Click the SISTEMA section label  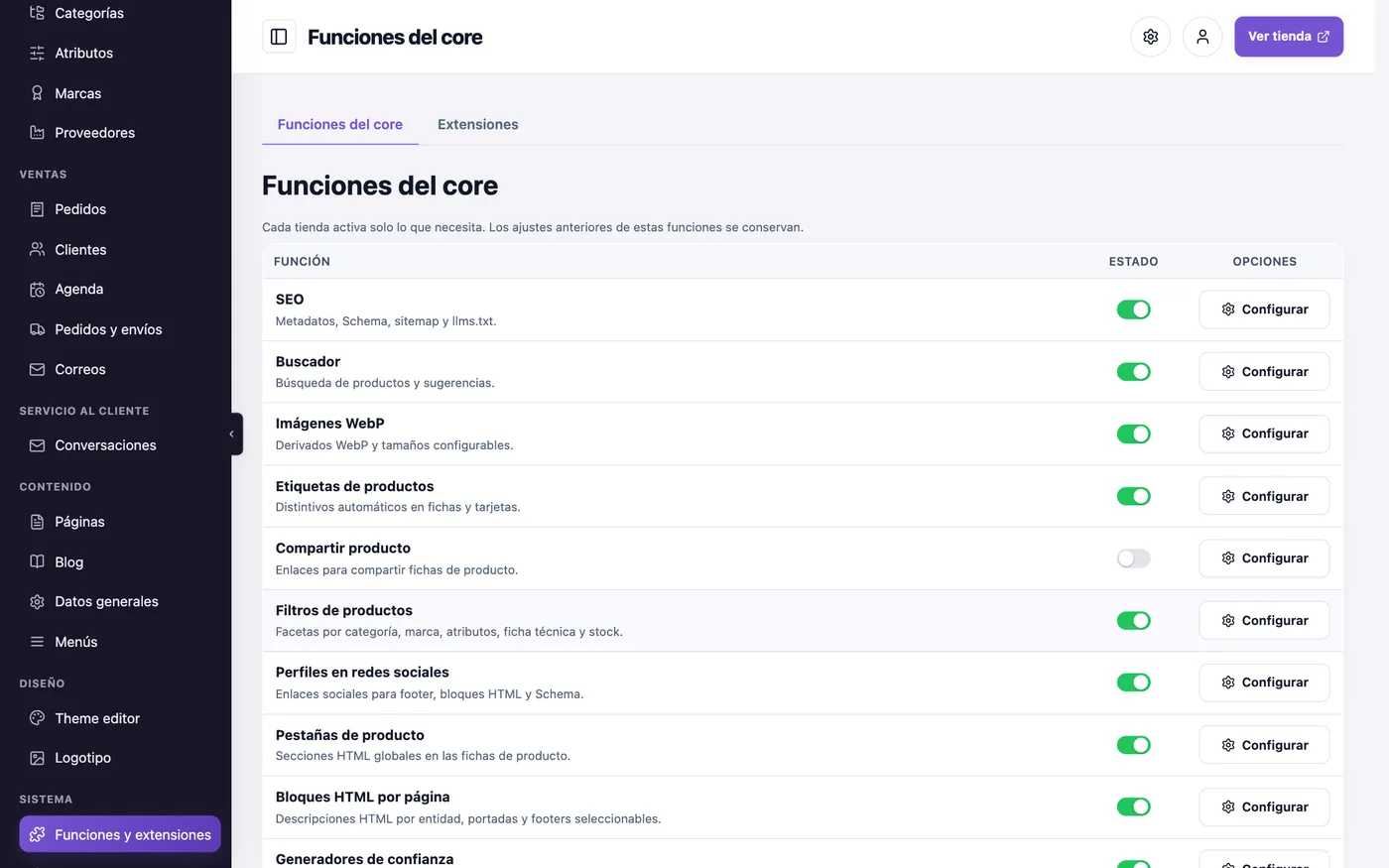[x=46, y=800]
